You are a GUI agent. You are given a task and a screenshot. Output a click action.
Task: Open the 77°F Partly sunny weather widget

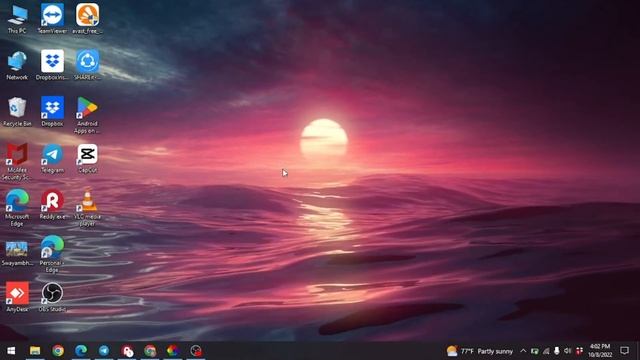coord(480,351)
